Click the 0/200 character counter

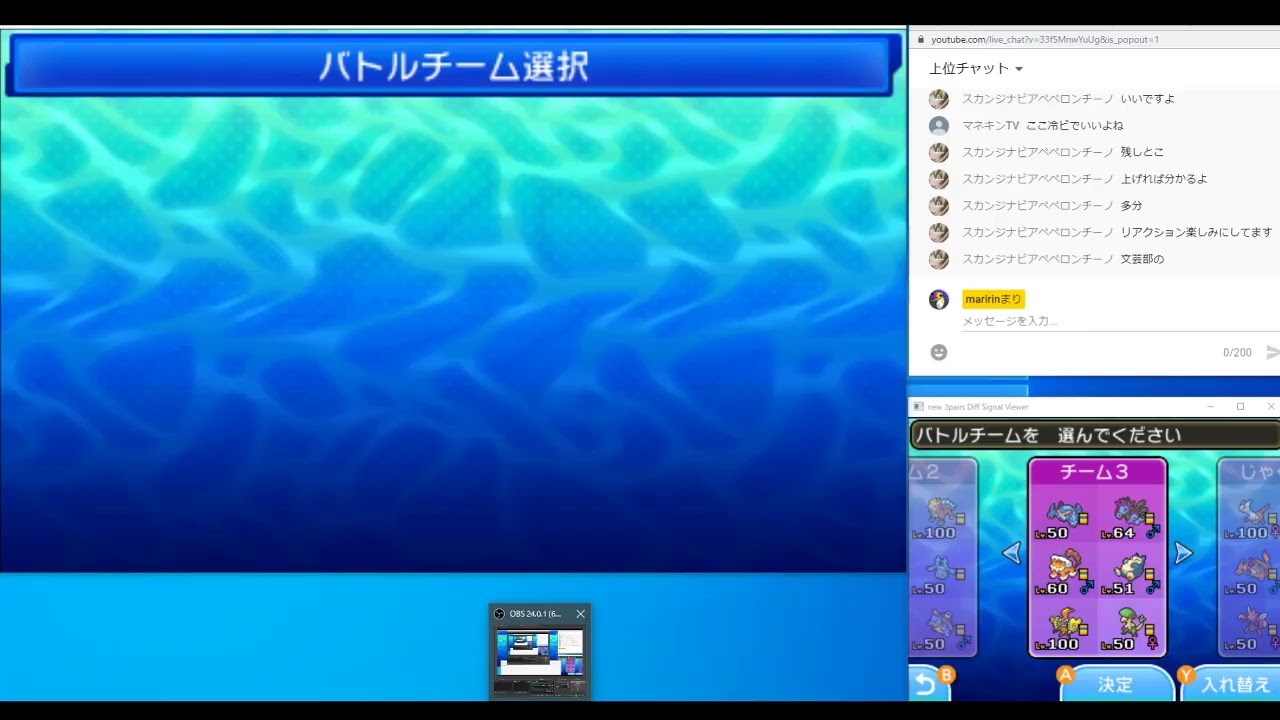coord(1237,353)
